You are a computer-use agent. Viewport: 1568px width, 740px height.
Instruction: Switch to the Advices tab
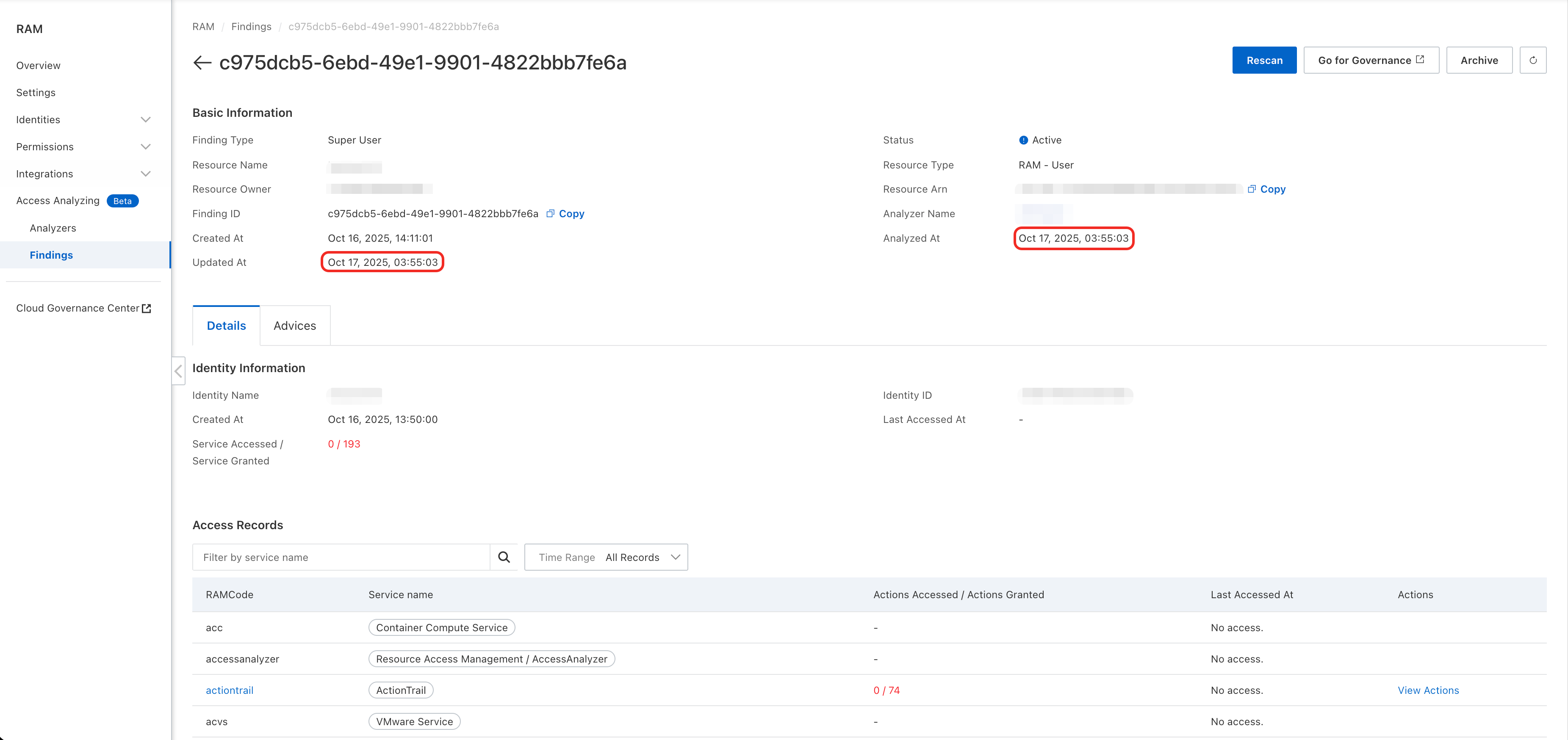click(295, 326)
